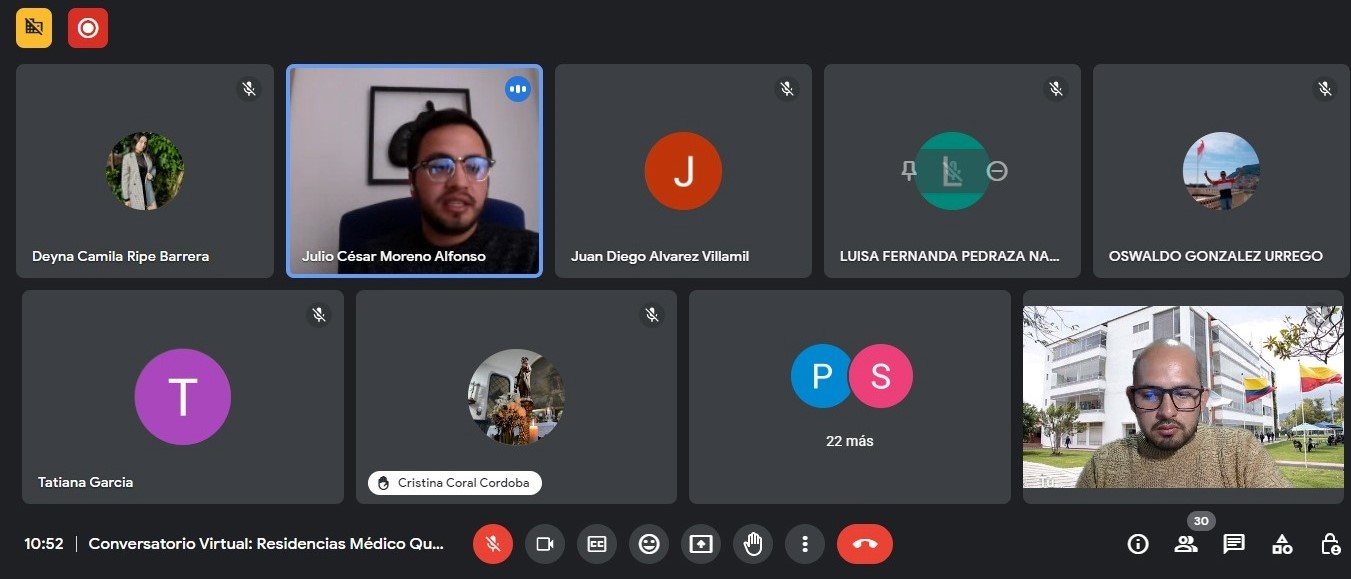Viewport: 1351px width, 579px height.
Task: Click OSWALDO GONZALEZ URREGO's muted mic icon
Action: point(1325,89)
